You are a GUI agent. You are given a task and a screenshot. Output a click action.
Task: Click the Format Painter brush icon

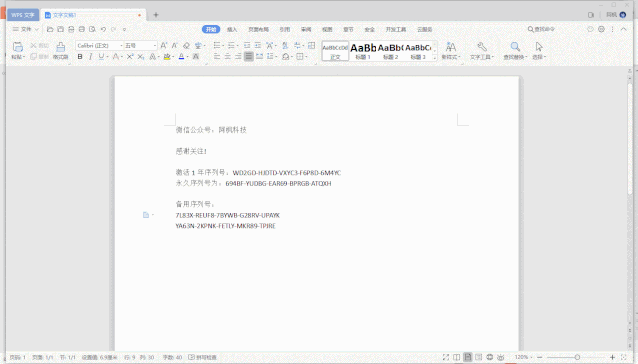pos(61,47)
